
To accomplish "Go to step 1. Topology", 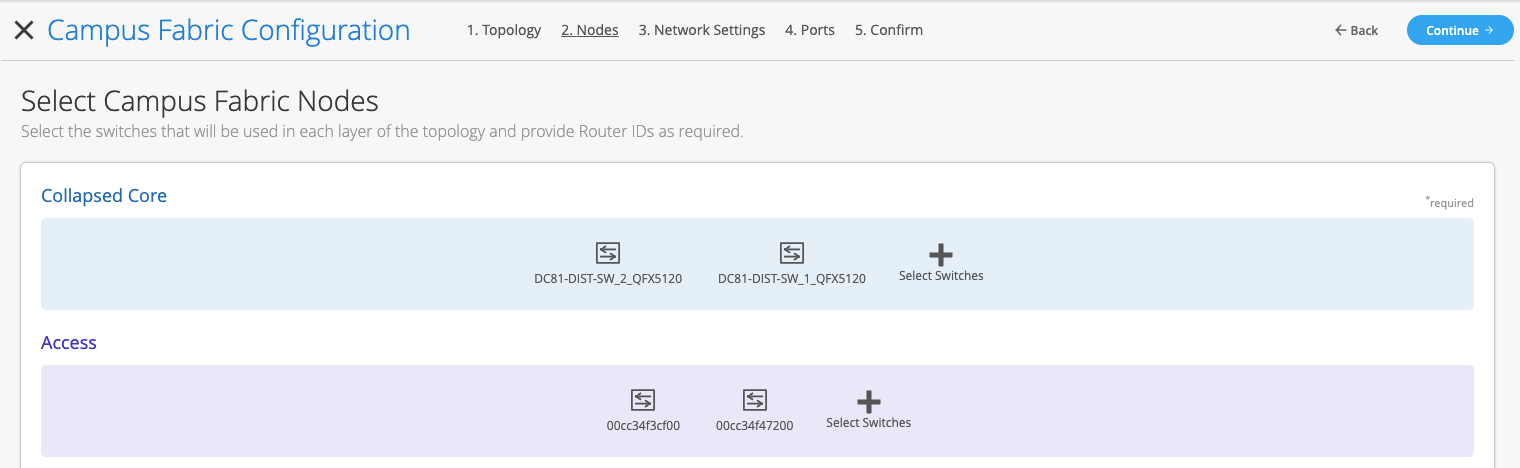I will [x=503, y=30].
